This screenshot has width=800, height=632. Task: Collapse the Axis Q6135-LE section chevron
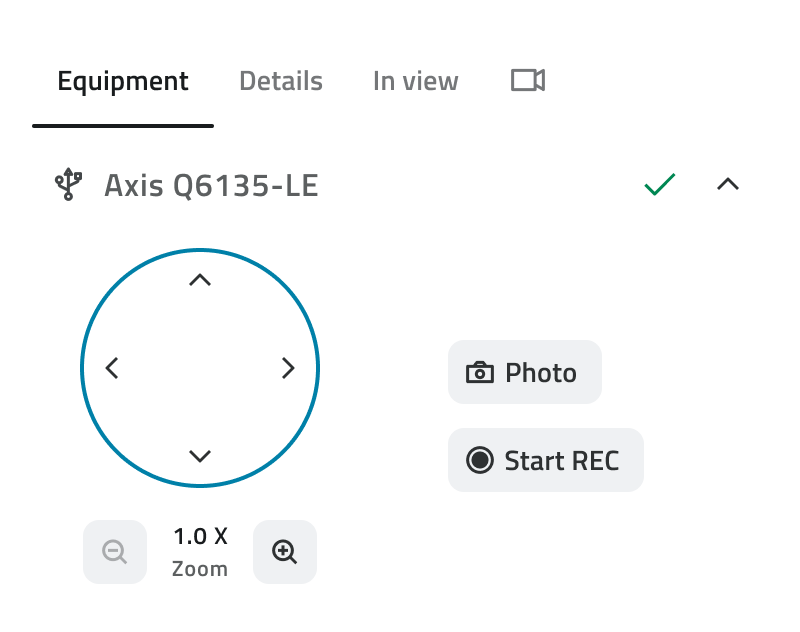(x=728, y=184)
